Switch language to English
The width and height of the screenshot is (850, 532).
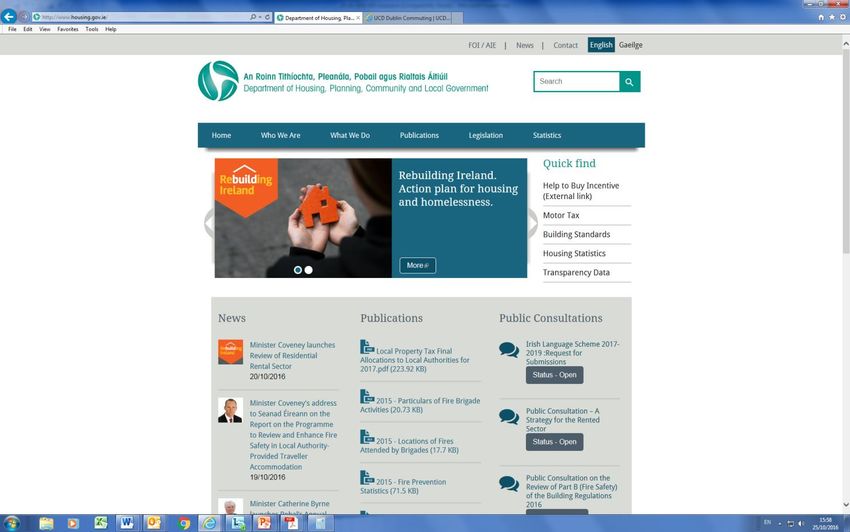coord(601,45)
